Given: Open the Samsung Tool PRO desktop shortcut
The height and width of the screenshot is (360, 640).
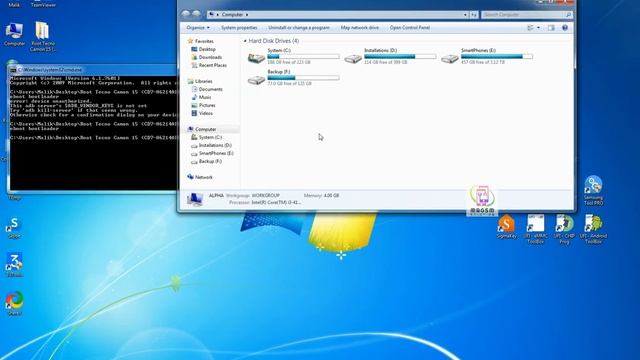Looking at the screenshot, I should pos(593,190).
